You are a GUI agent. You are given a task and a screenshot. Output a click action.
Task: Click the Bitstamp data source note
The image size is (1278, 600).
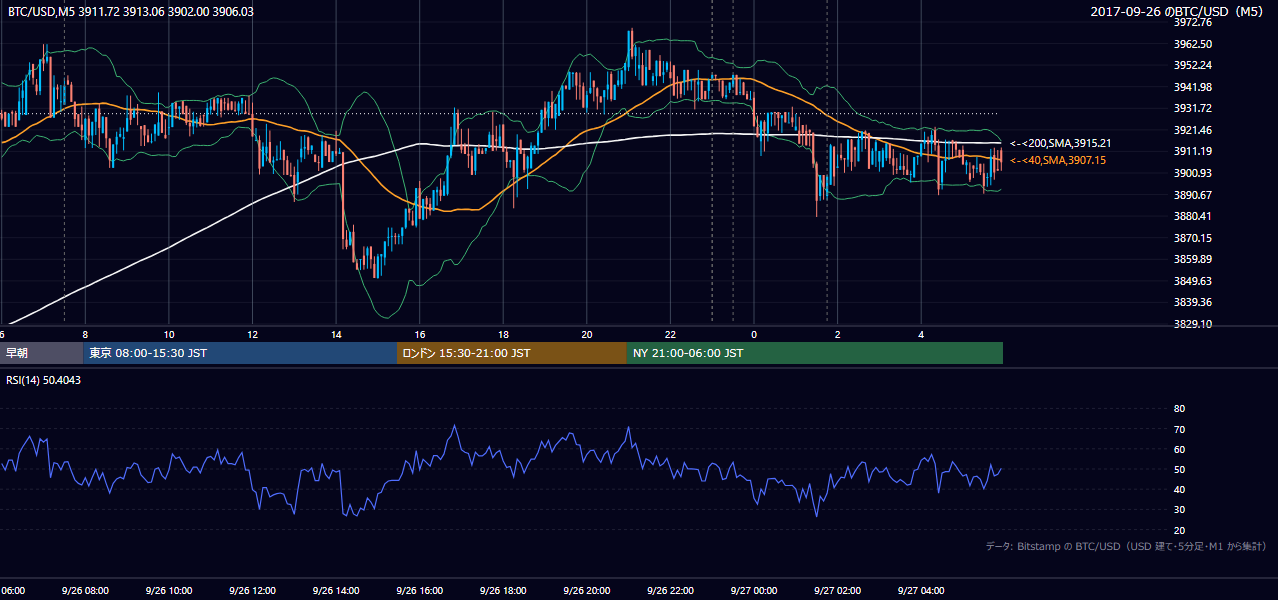coord(1126,547)
